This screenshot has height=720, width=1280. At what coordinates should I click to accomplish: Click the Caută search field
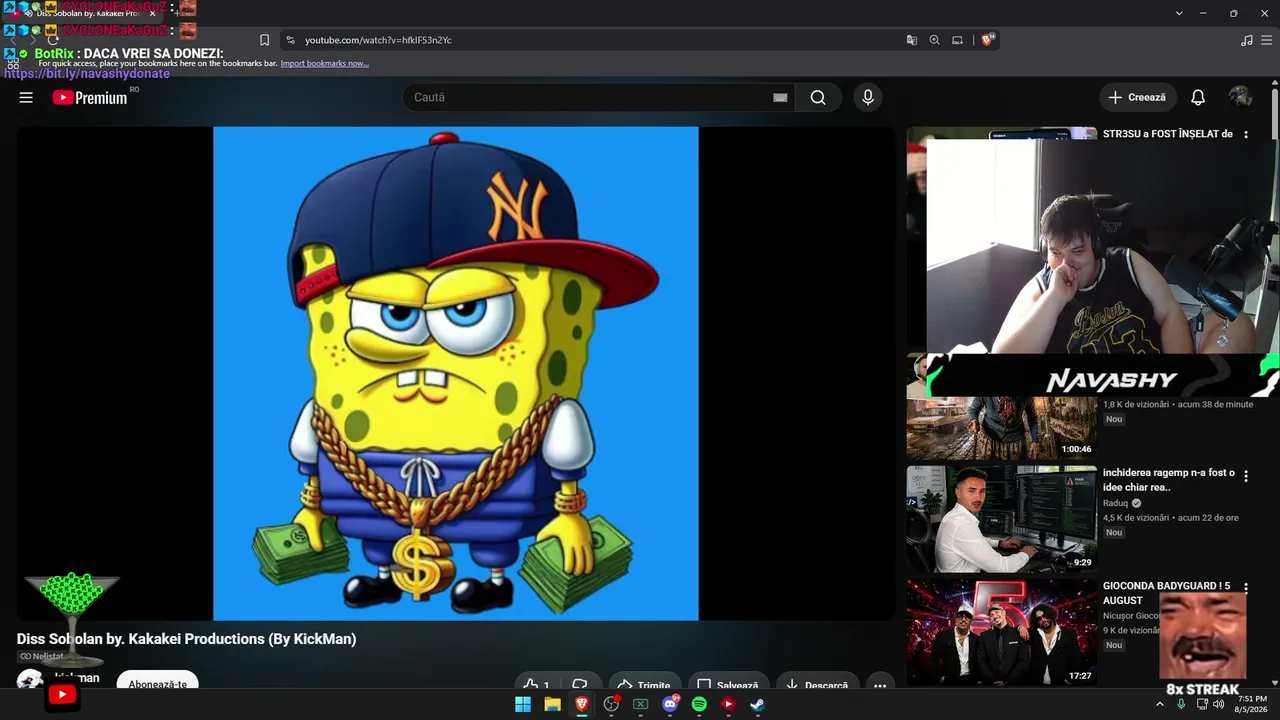click(590, 97)
